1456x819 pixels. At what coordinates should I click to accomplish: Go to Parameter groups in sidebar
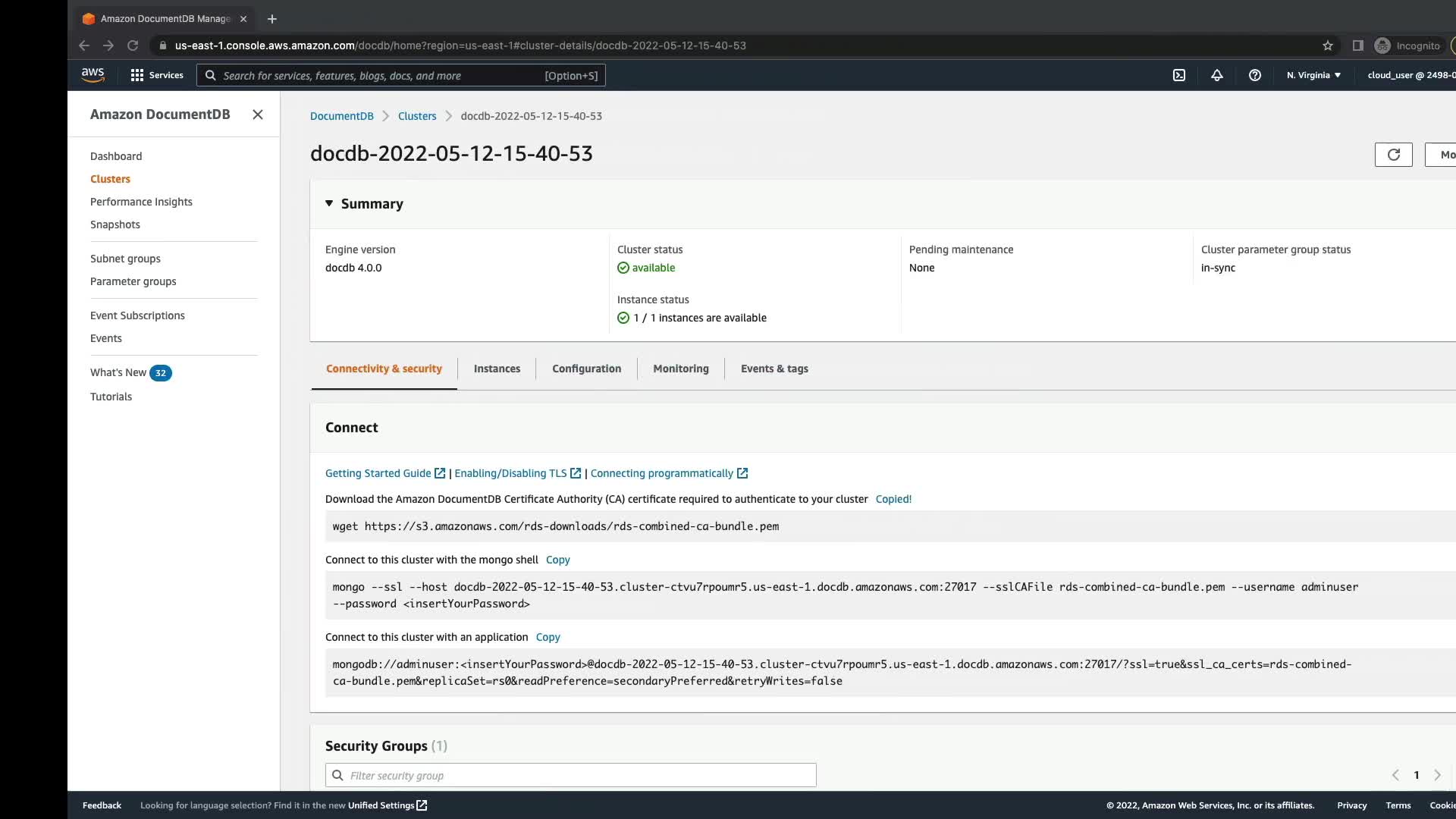(133, 281)
